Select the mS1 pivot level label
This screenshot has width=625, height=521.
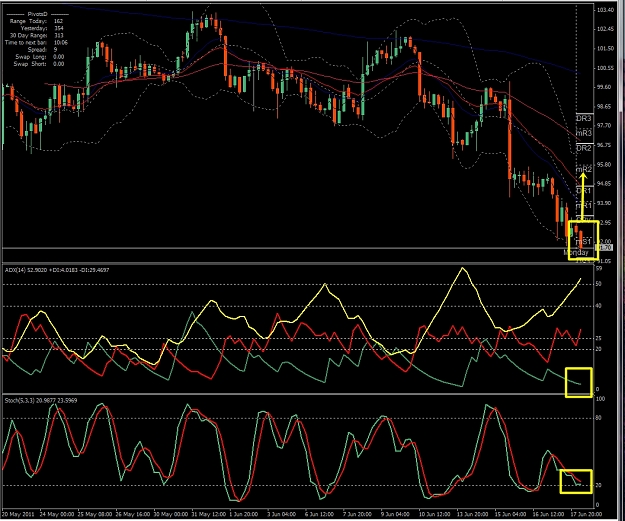coord(583,242)
